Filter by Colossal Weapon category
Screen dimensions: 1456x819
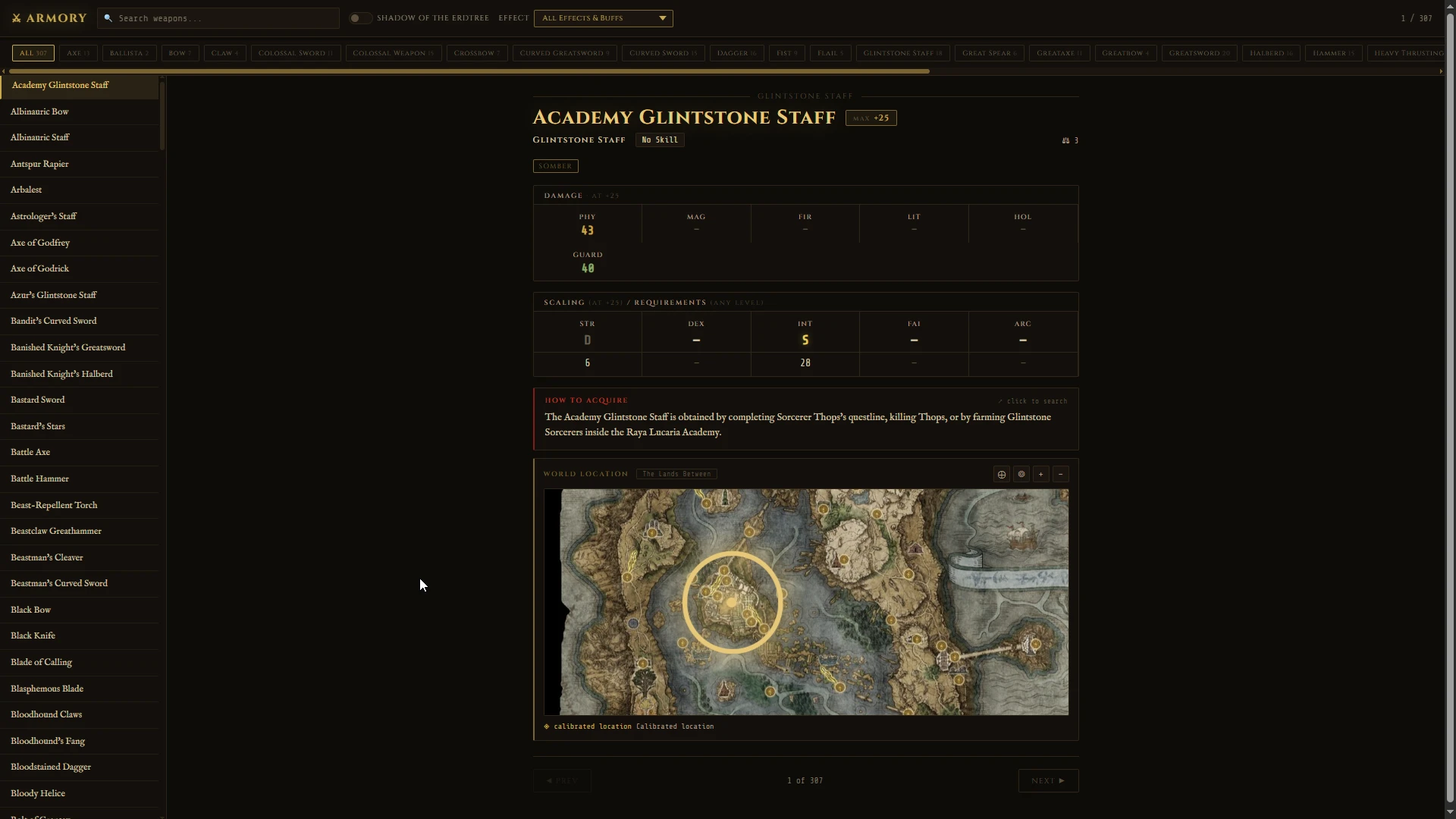pos(394,53)
